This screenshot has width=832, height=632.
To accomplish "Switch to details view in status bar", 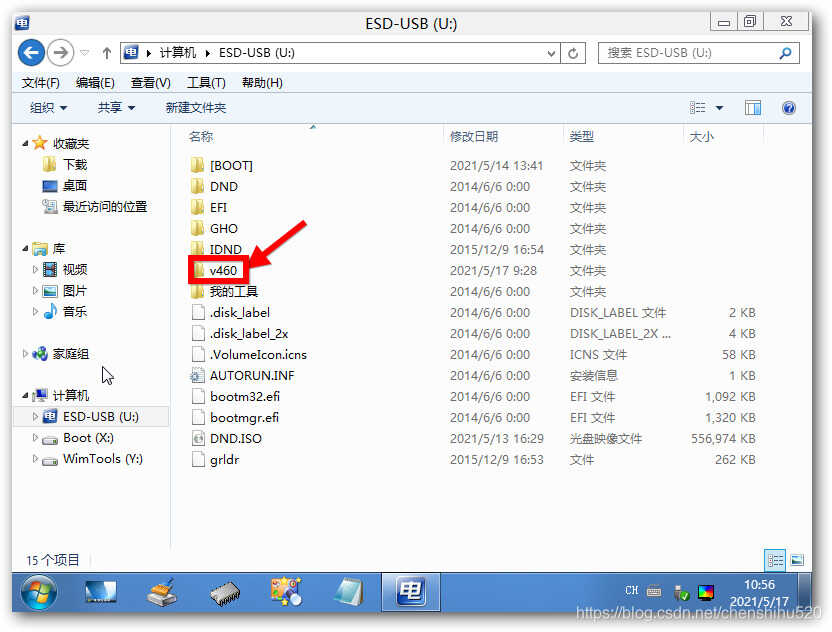I will (x=775, y=560).
